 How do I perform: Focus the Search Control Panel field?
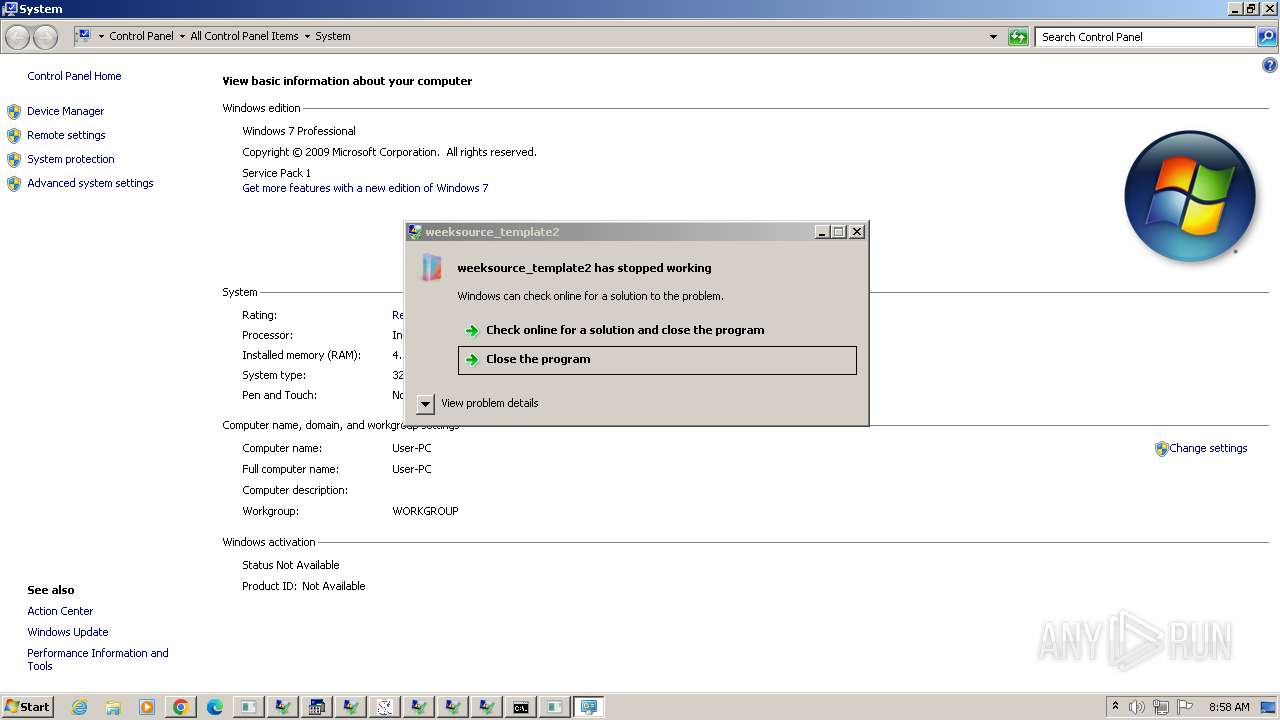(1145, 37)
